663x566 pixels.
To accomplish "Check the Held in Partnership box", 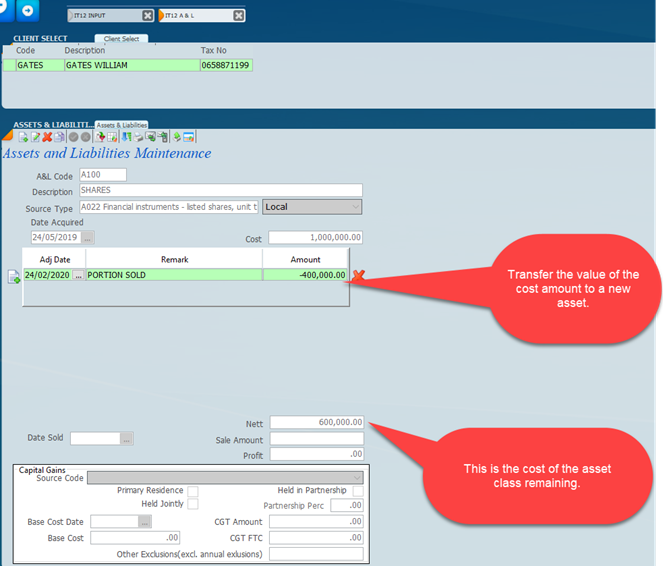I will [358, 491].
